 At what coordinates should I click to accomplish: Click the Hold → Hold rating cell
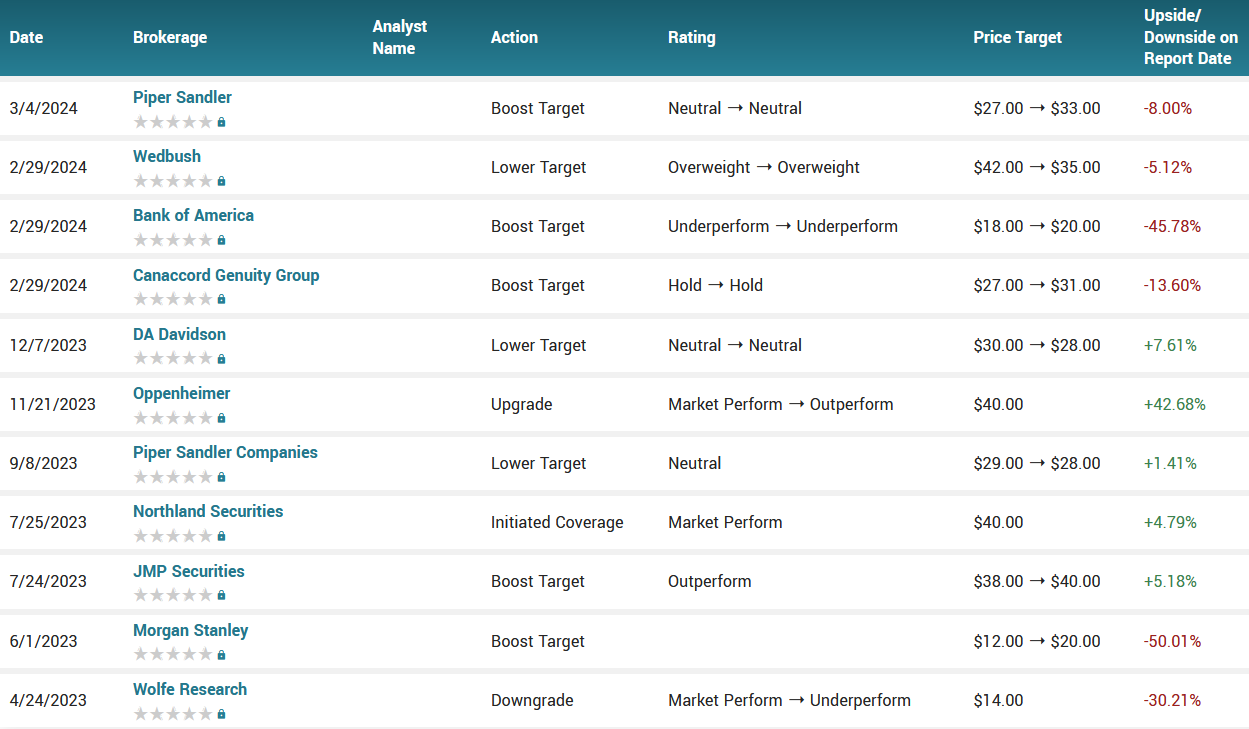click(x=715, y=285)
